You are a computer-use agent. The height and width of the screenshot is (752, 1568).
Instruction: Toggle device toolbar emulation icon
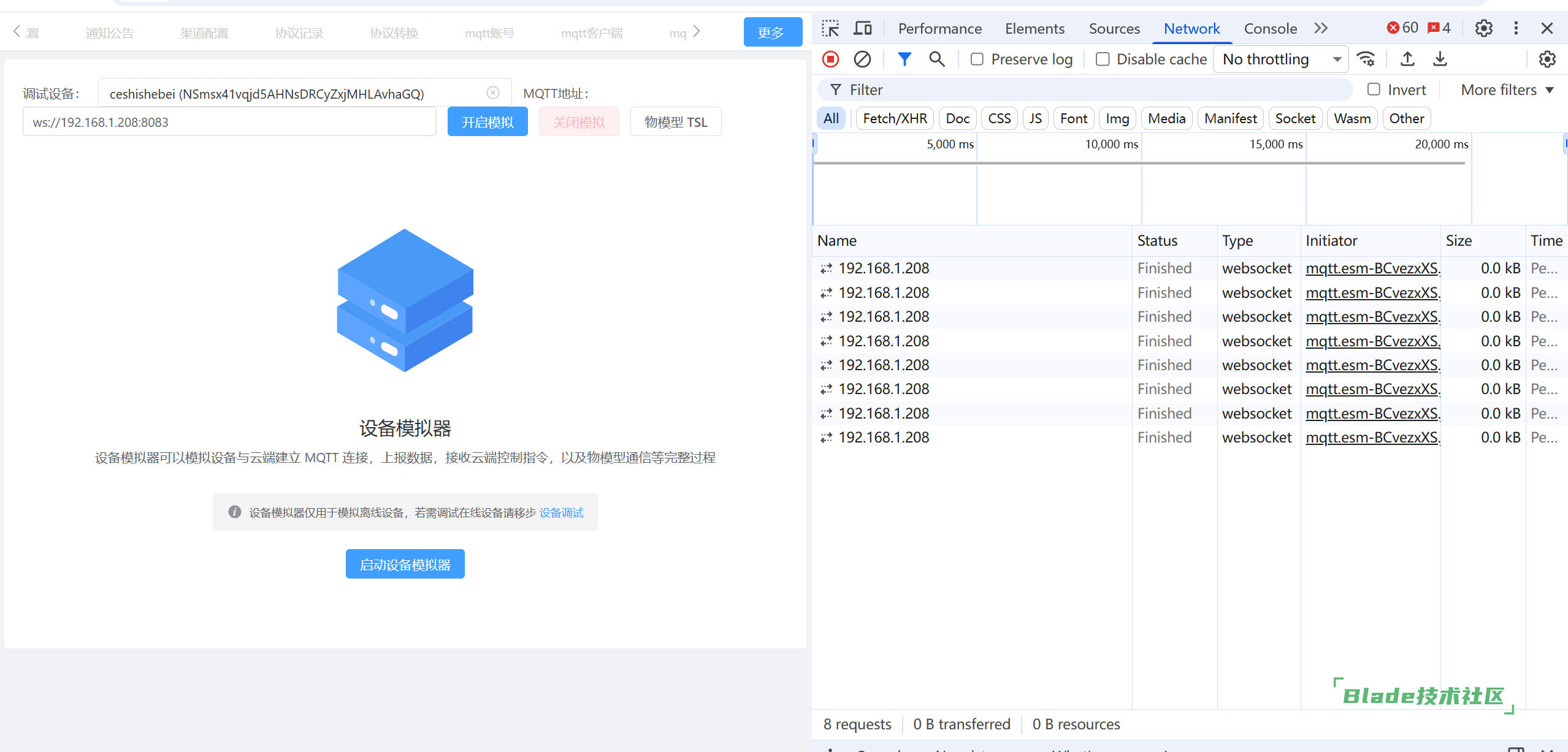(863, 28)
